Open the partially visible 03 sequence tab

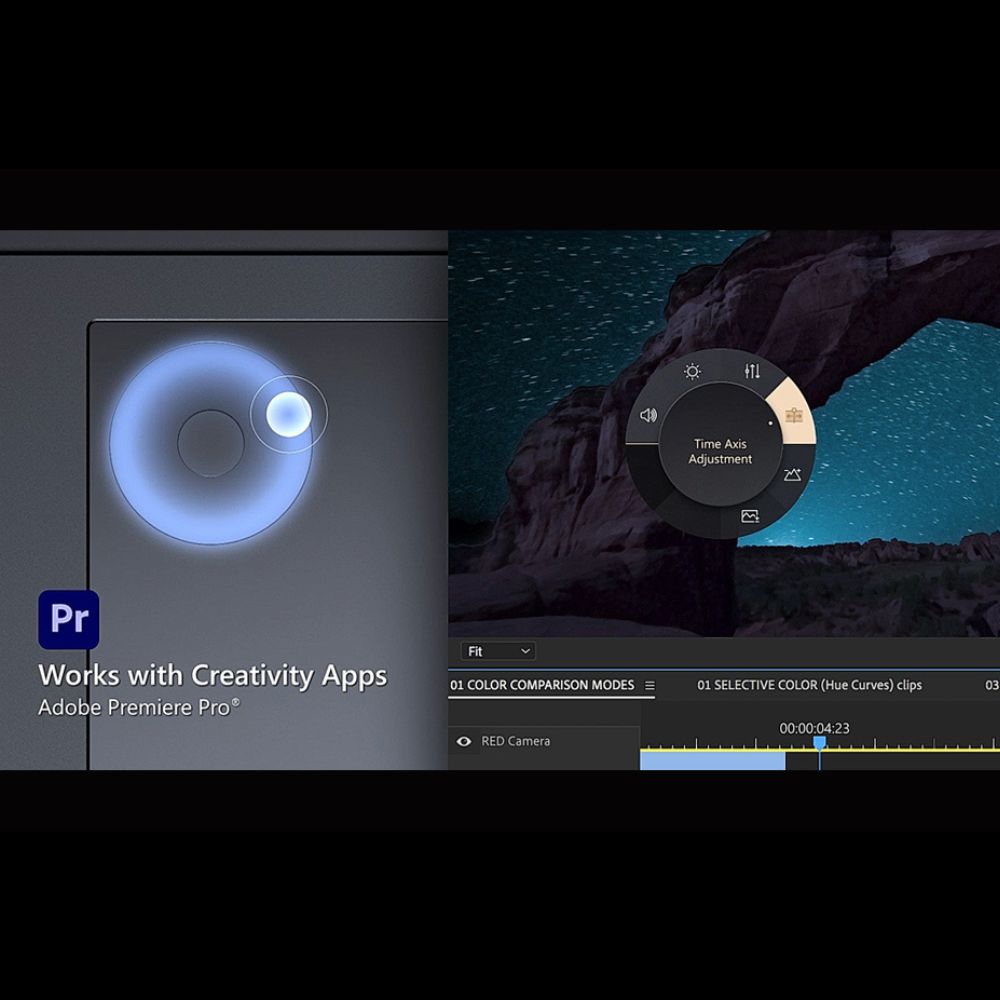coord(991,686)
